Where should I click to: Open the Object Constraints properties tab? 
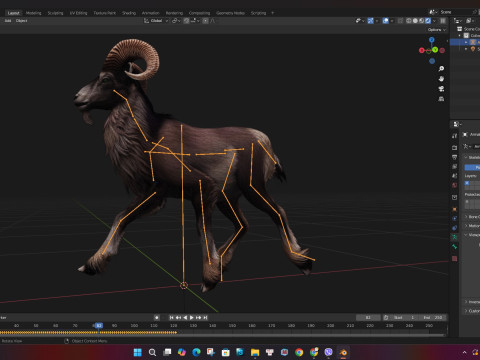pyautogui.click(x=455, y=228)
